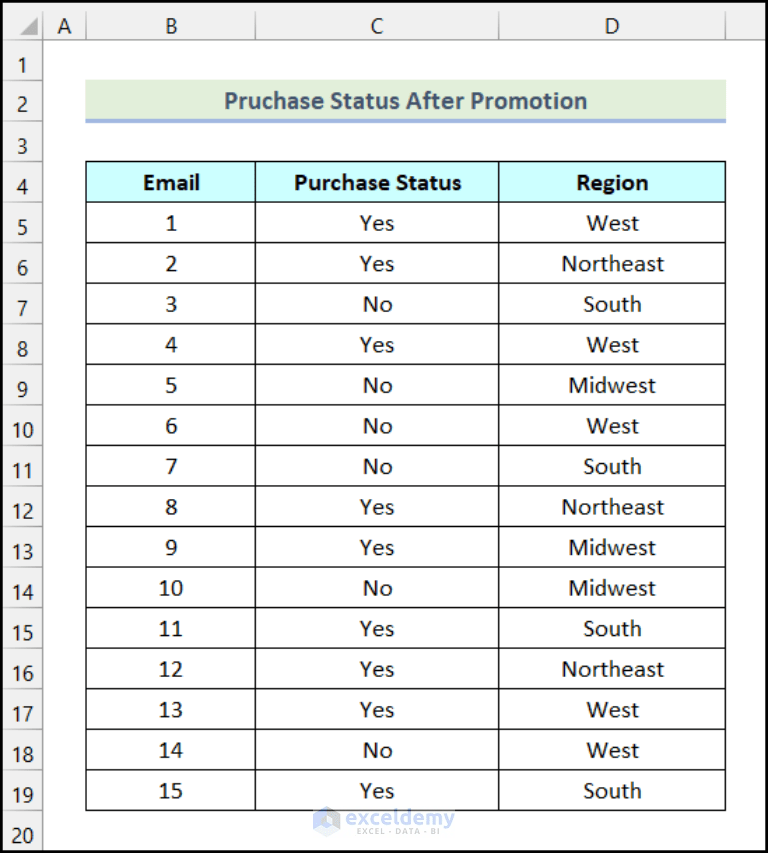Viewport: 768px width, 853px height.
Task: Select column B header
Action: [x=170, y=25]
